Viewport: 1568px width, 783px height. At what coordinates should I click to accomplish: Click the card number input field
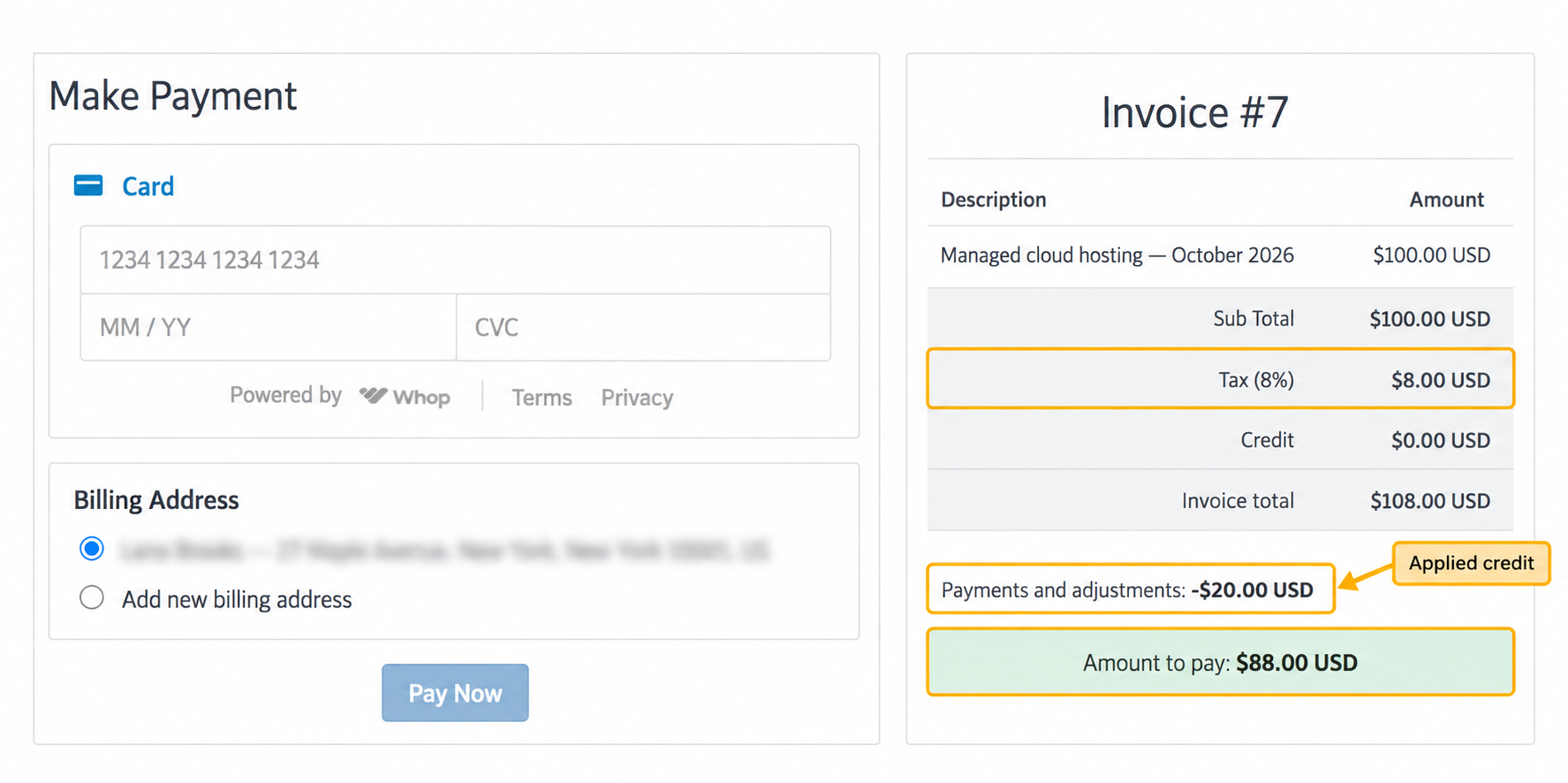pos(455,260)
